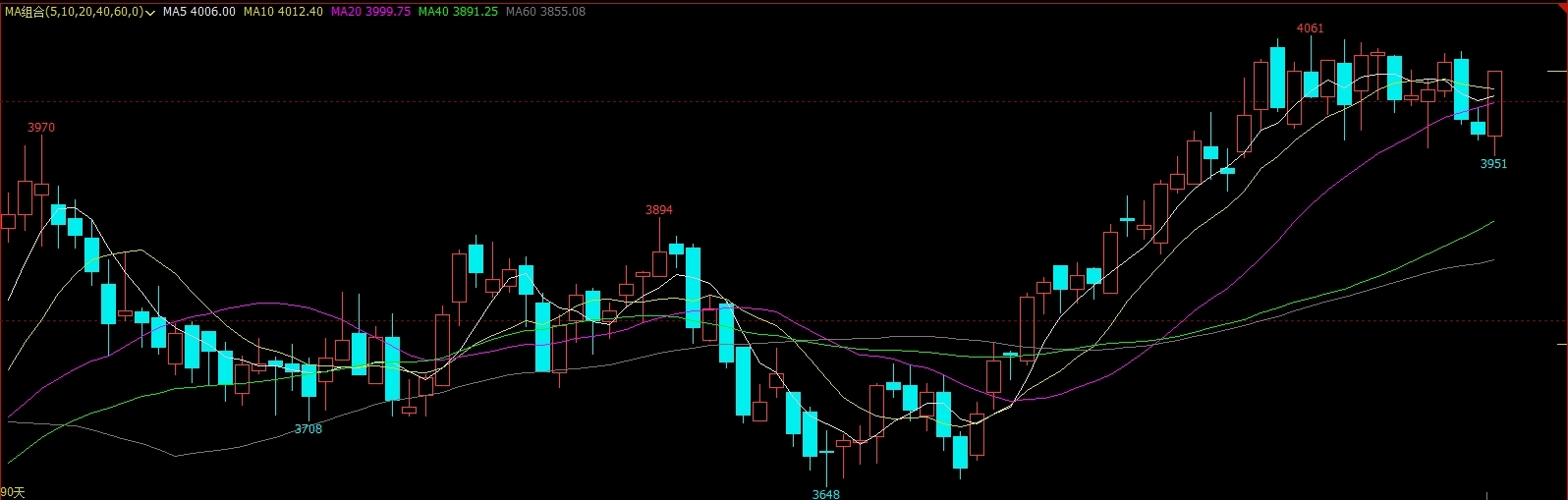Image resolution: width=1568 pixels, height=500 pixels.
Task: Open the MA组合 indicator parameter dropdown arrow
Action: tap(150, 13)
